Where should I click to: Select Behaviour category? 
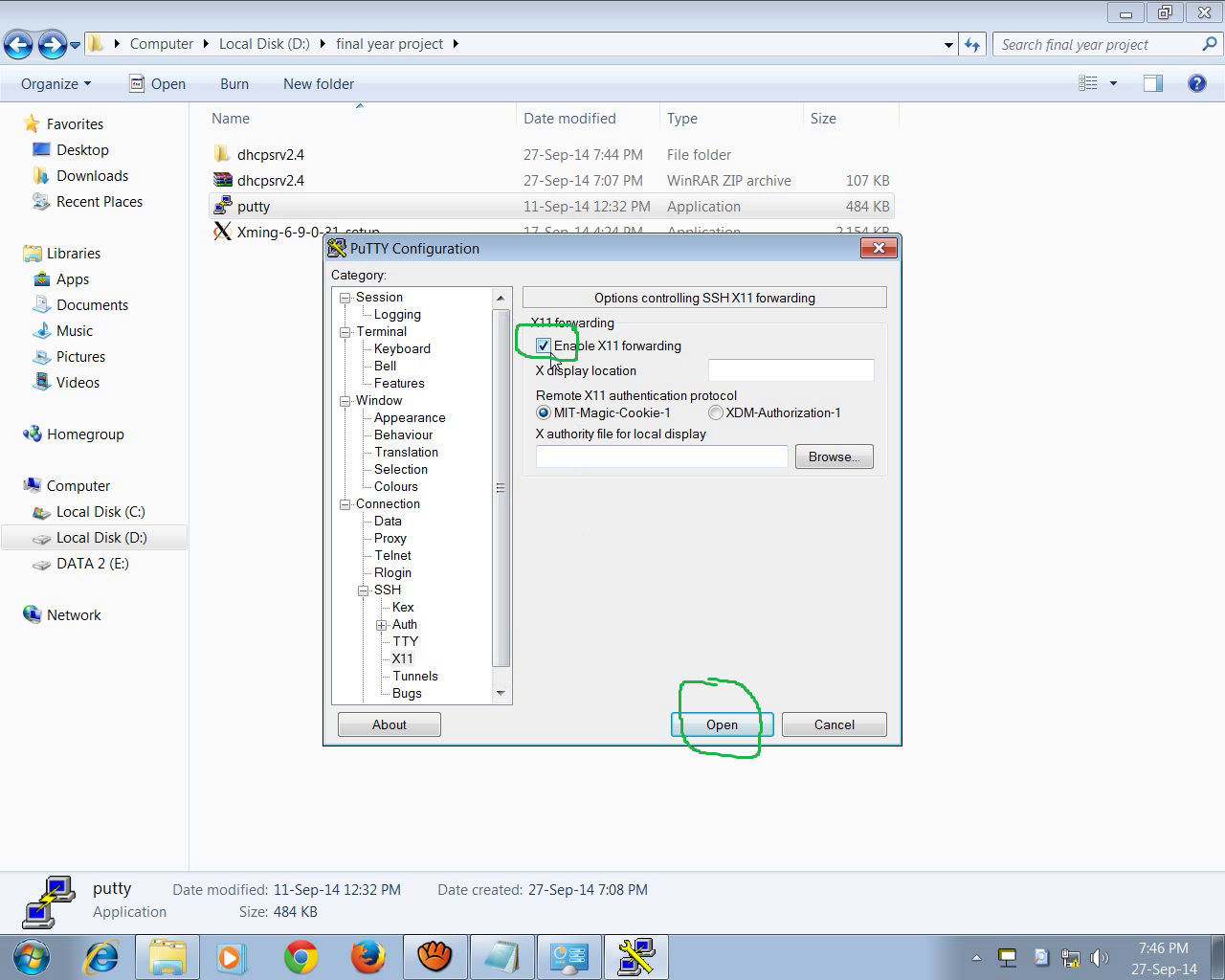tap(403, 434)
